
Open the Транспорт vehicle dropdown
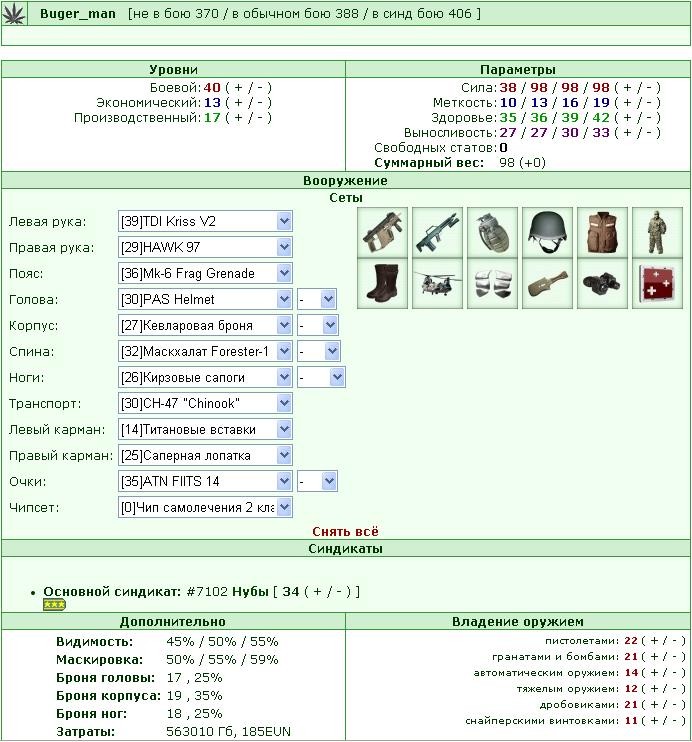205,403
